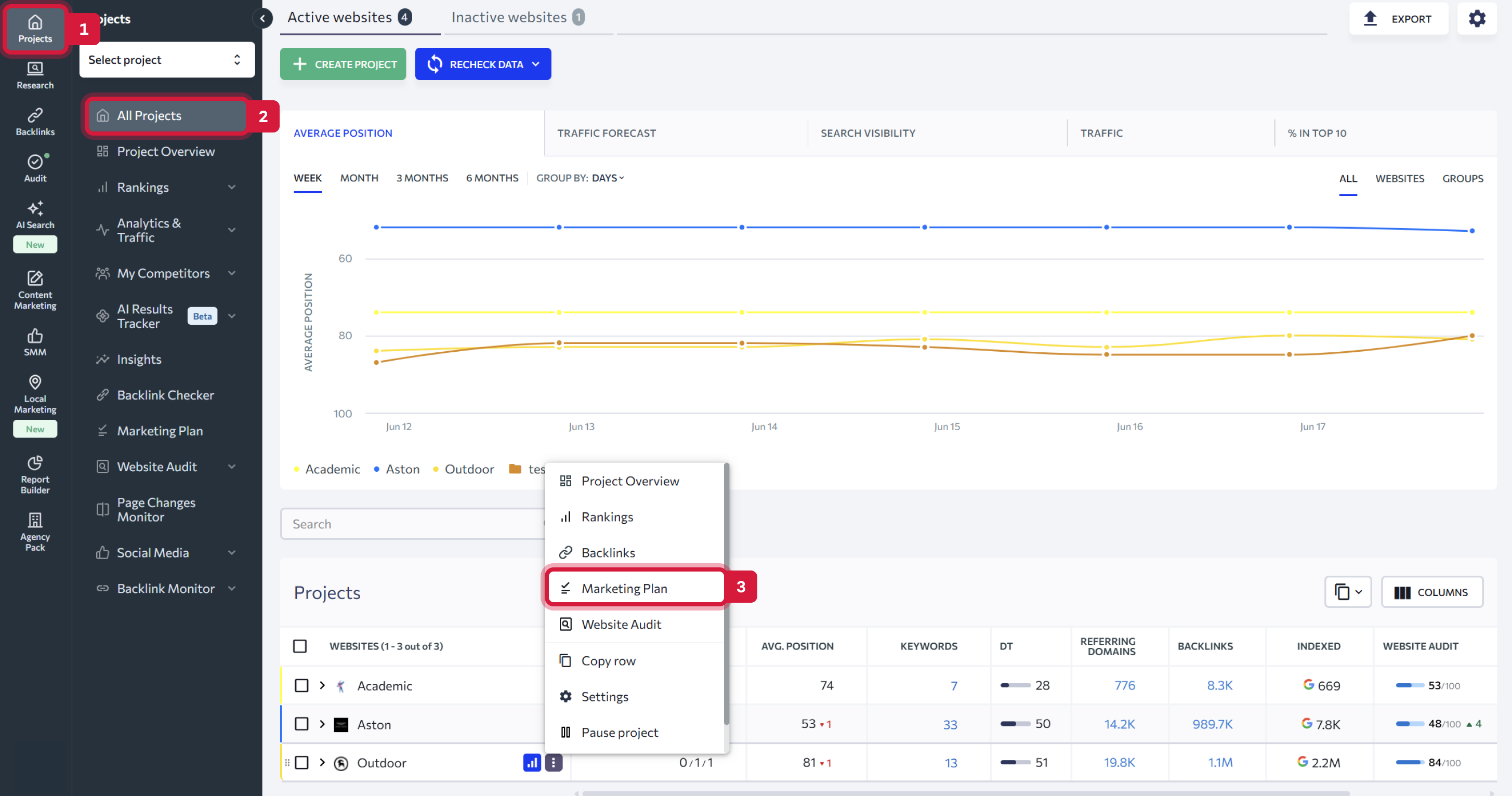The width and height of the screenshot is (1512, 796).
Task: Expand Social Media submenu
Action: [232, 552]
